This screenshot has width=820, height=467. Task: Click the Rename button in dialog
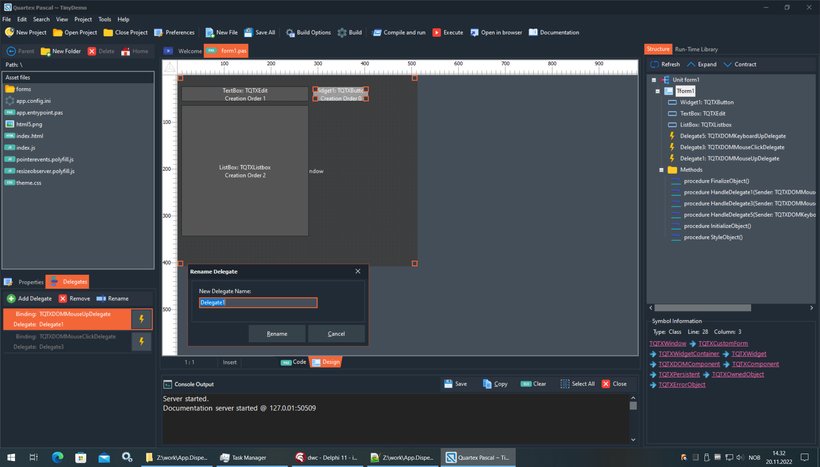pyautogui.click(x=277, y=334)
